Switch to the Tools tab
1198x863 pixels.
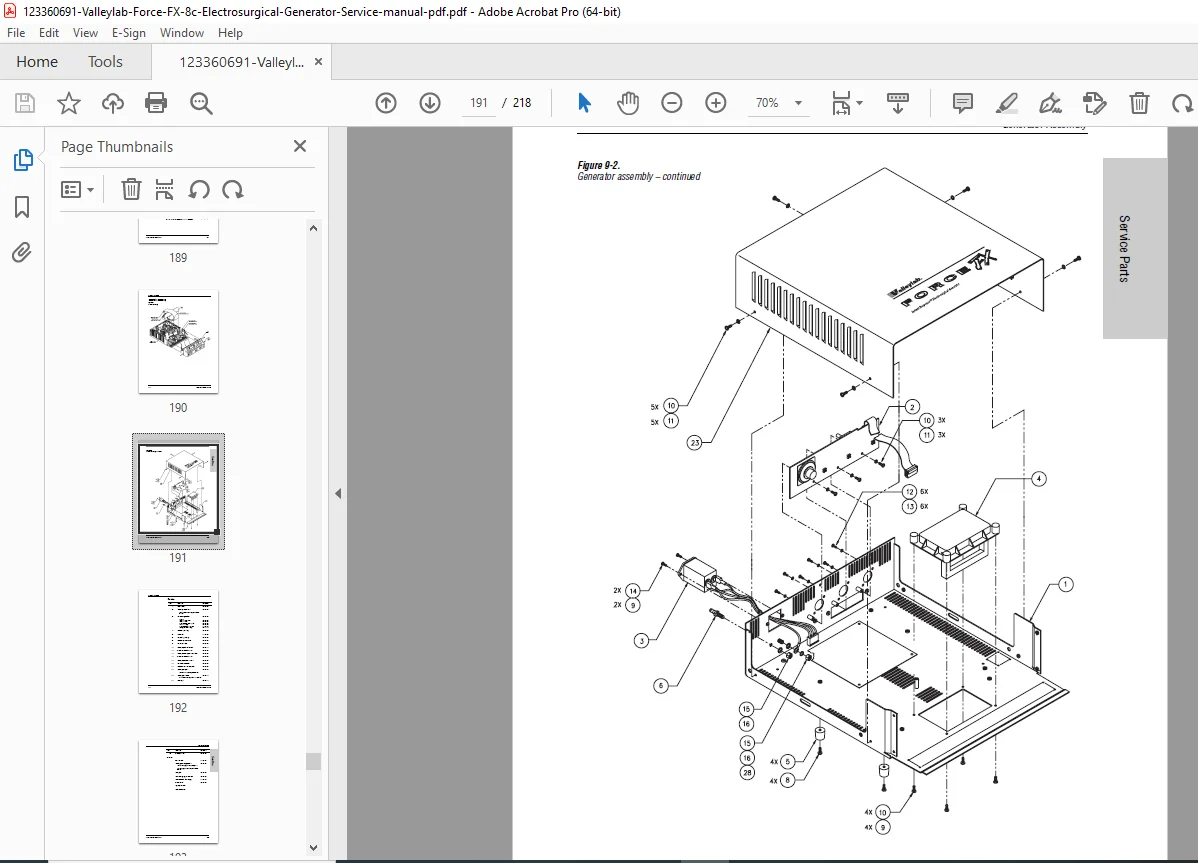(x=105, y=62)
